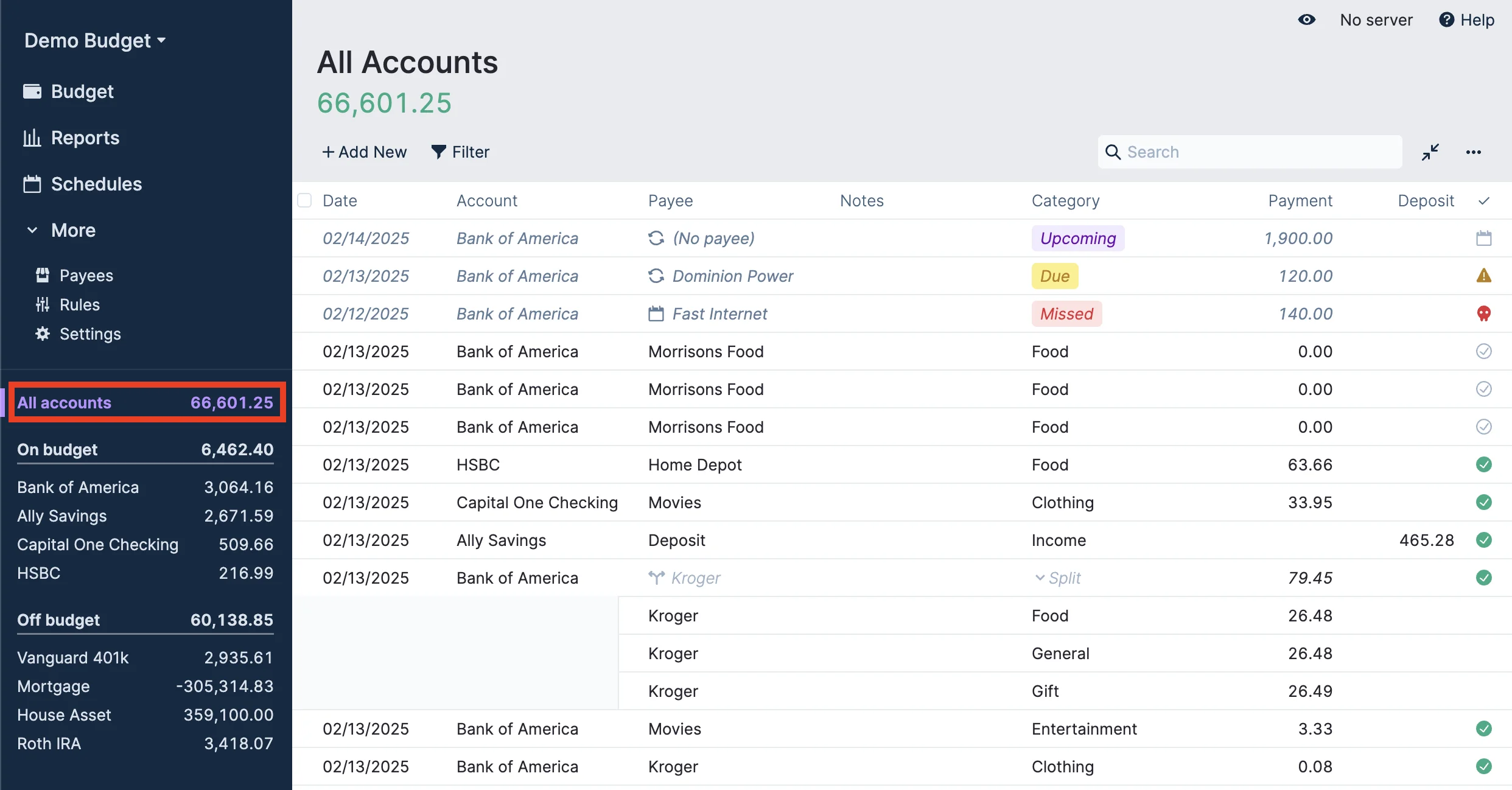
Task: Go to Schedules in sidebar
Action: pyautogui.click(x=96, y=184)
